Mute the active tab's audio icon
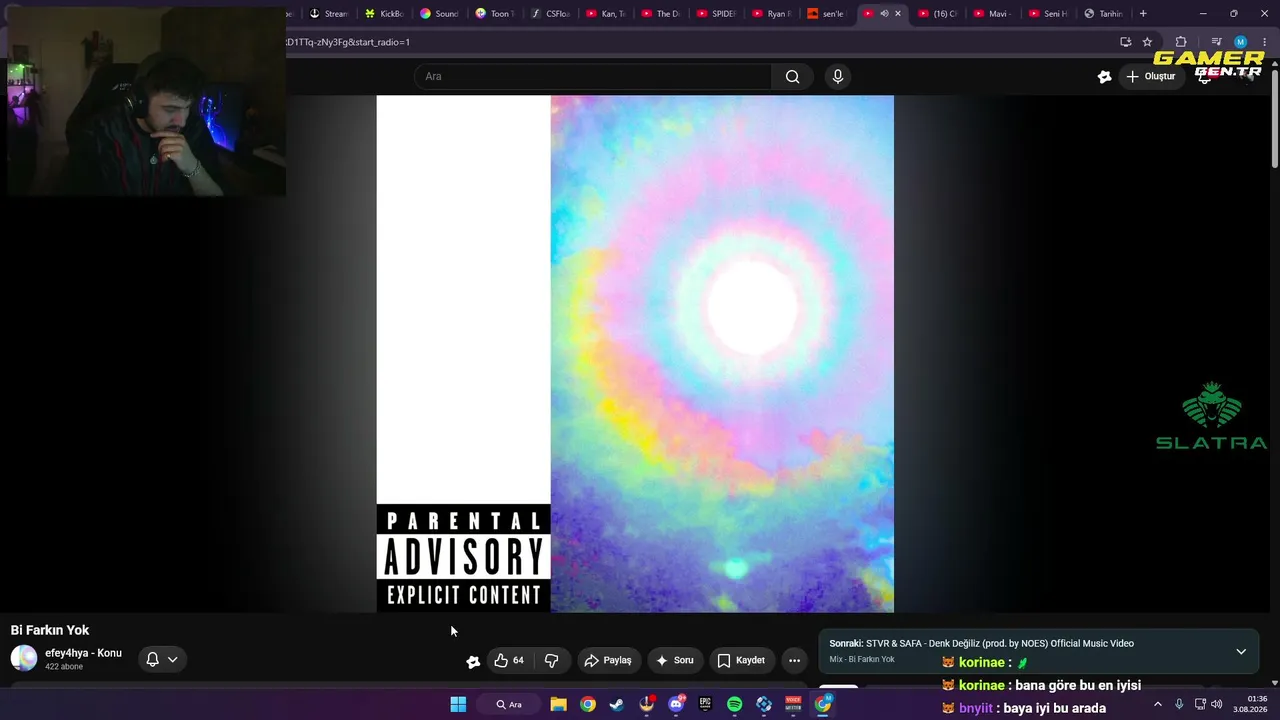Viewport: 1280px width, 720px height. coord(884,14)
